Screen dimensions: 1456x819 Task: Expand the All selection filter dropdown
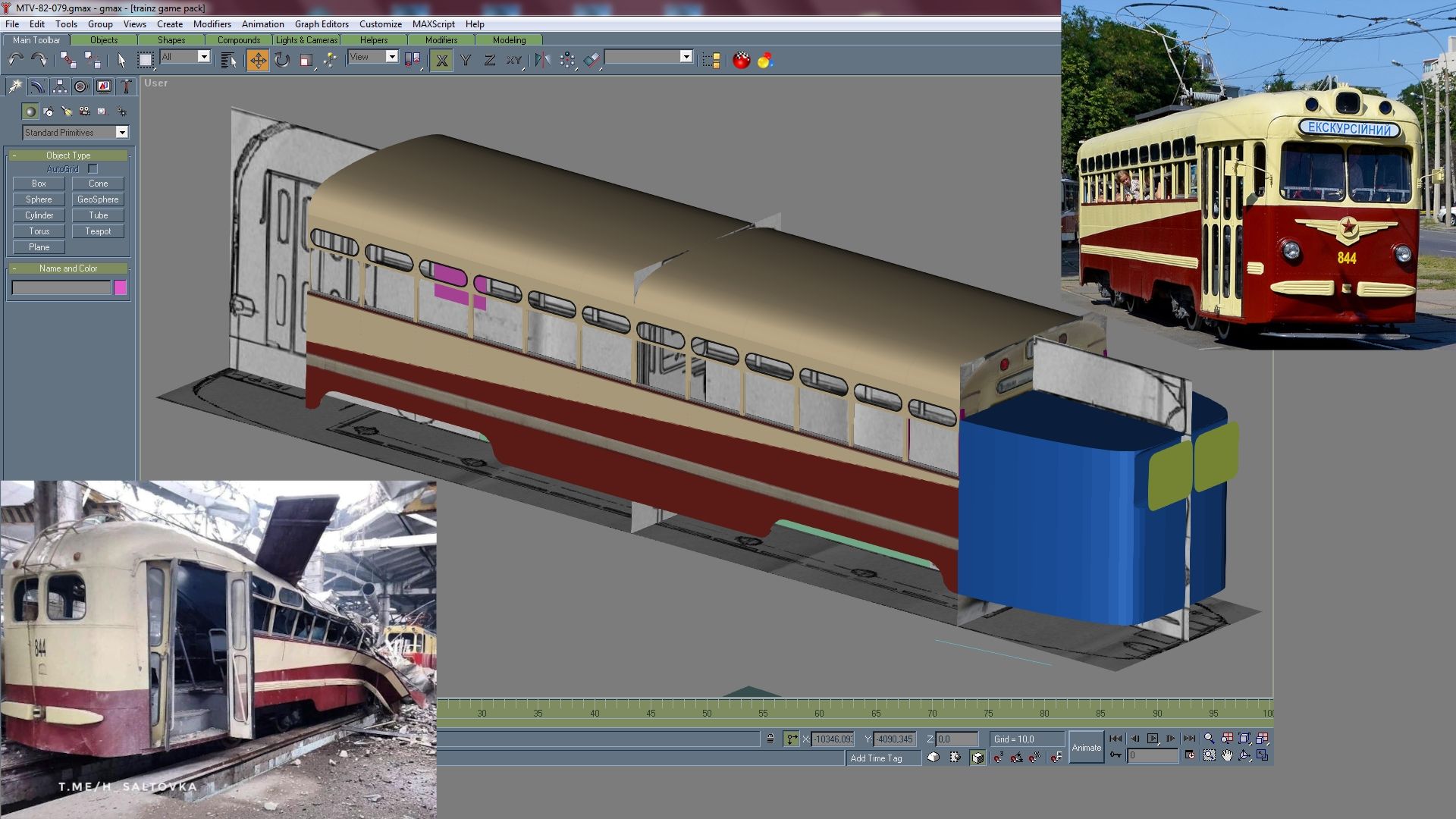tap(203, 57)
